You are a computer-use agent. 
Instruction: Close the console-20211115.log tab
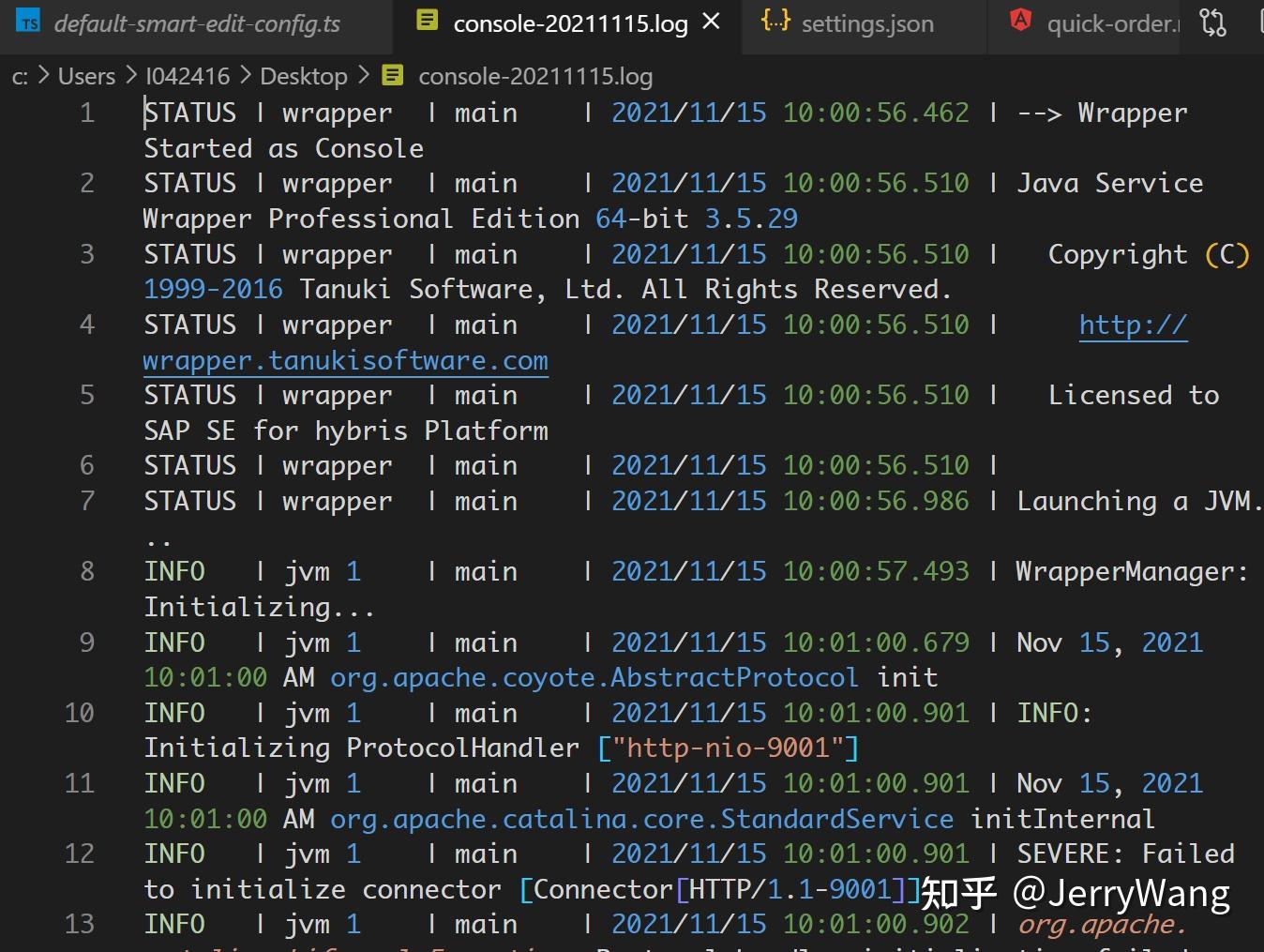[x=712, y=22]
